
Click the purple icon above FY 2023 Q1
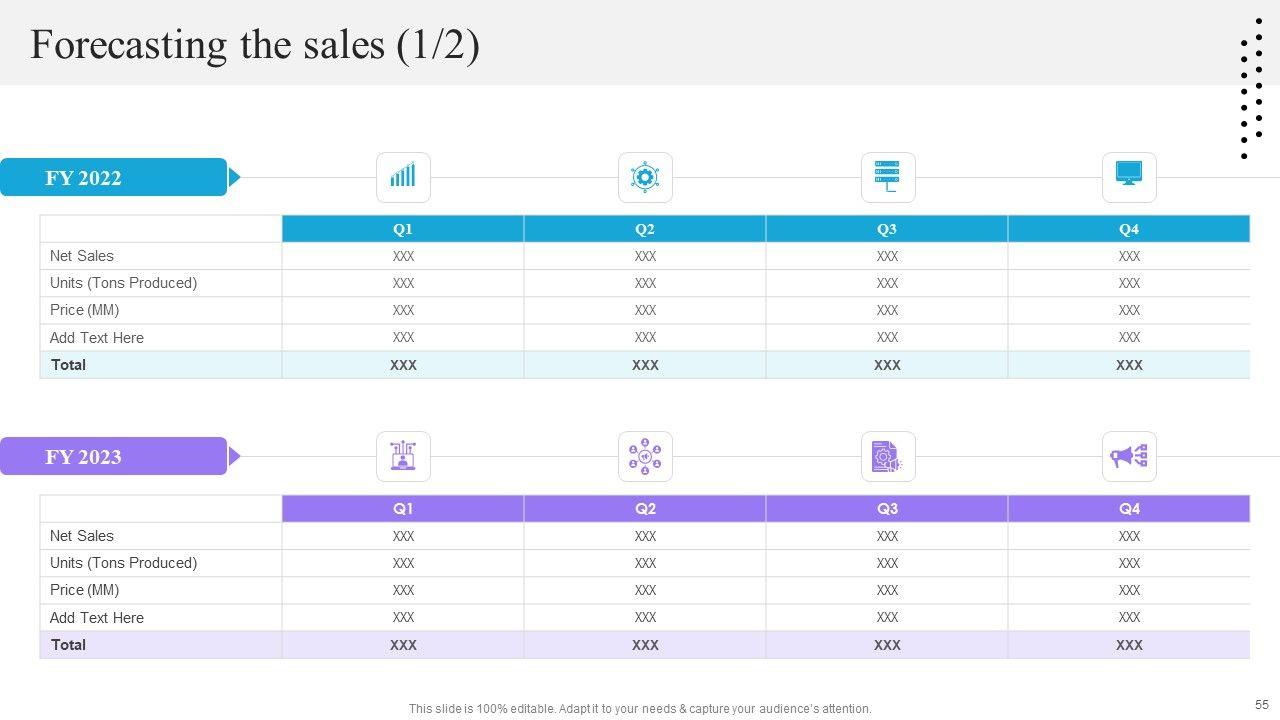click(x=403, y=457)
